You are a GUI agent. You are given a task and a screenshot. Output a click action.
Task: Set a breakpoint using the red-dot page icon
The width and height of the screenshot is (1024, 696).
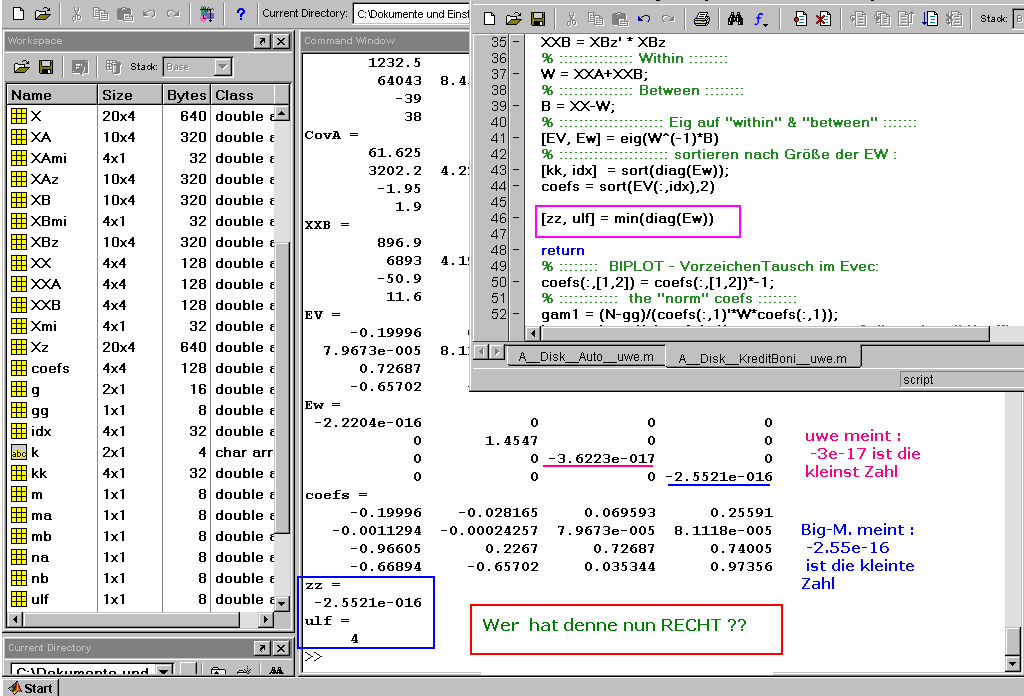coord(800,19)
